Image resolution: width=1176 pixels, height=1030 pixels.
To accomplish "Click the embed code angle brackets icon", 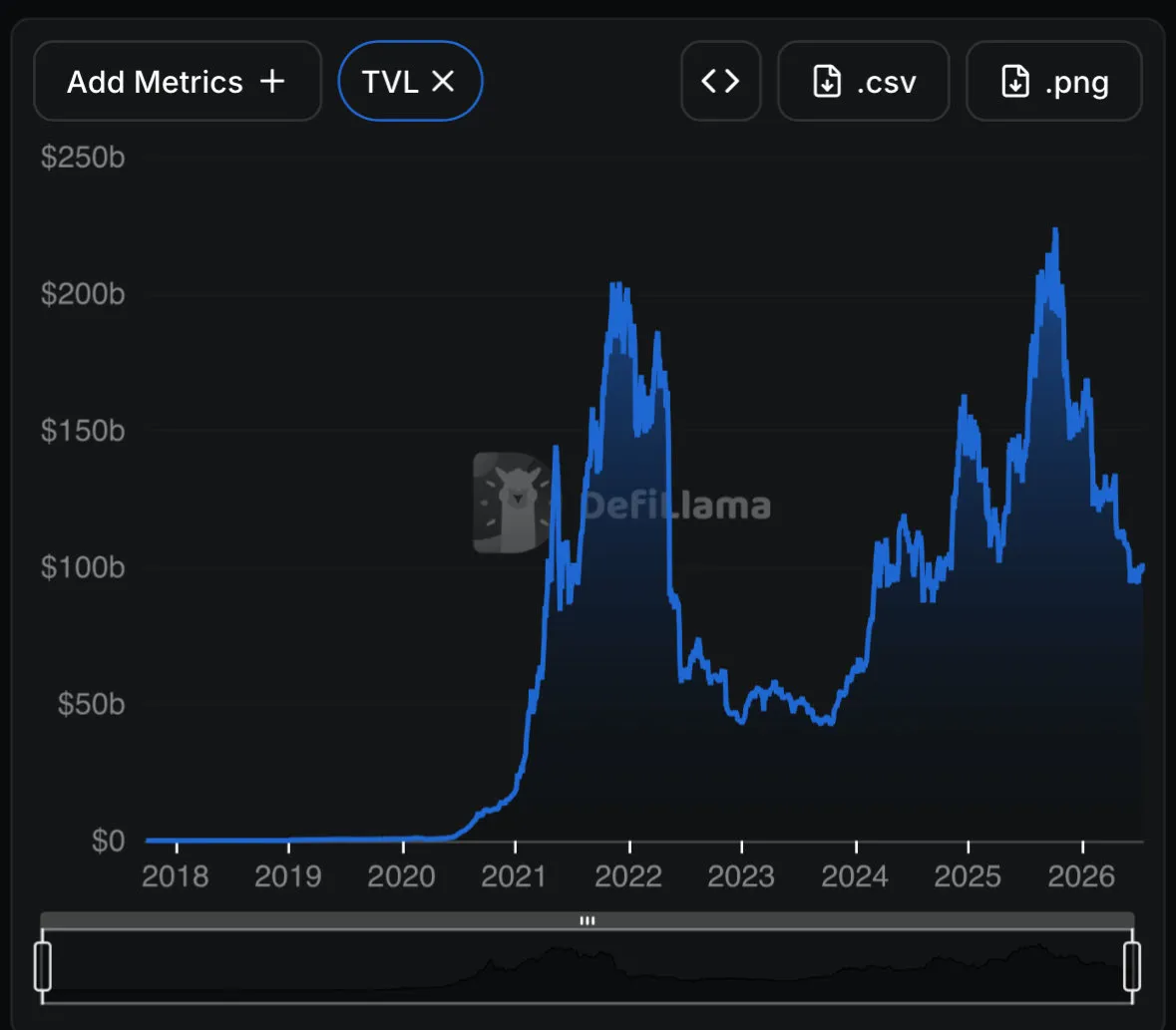I will (x=720, y=81).
